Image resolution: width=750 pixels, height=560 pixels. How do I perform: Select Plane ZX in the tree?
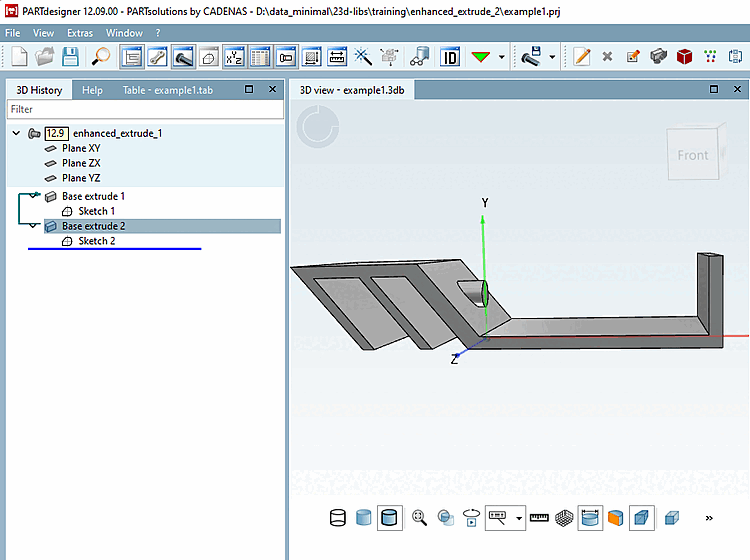click(x=81, y=163)
